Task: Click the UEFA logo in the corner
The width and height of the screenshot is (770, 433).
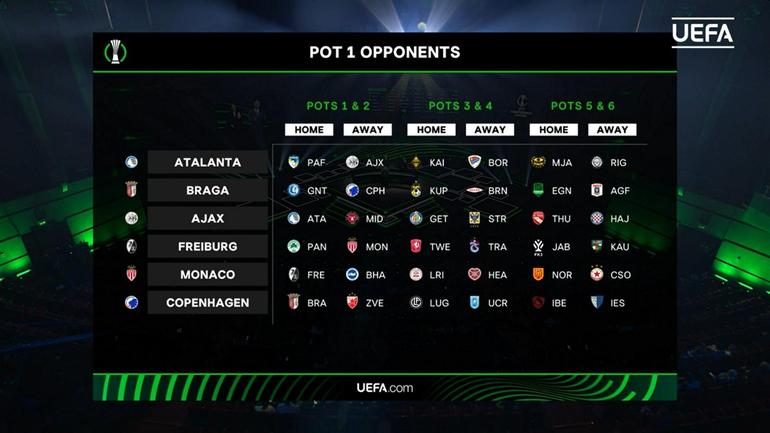Action: (703, 33)
